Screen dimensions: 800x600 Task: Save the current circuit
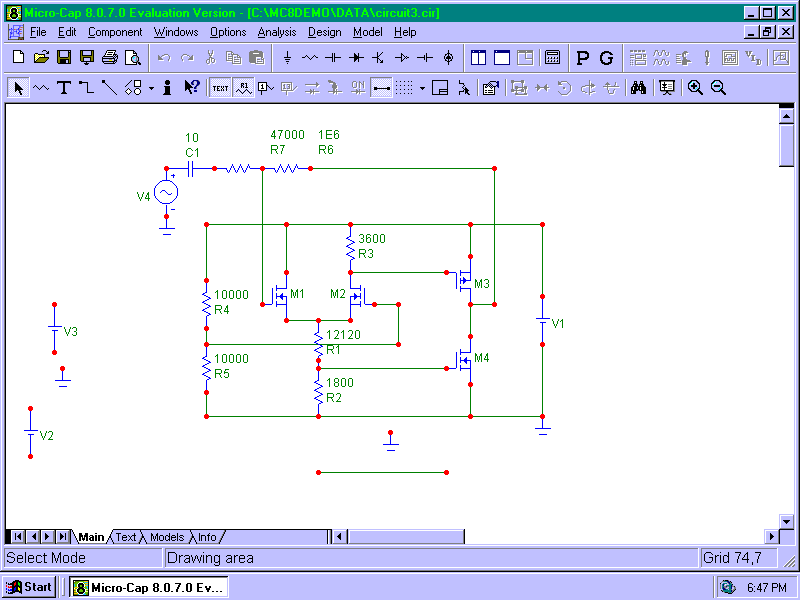click(x=64, y=57)
